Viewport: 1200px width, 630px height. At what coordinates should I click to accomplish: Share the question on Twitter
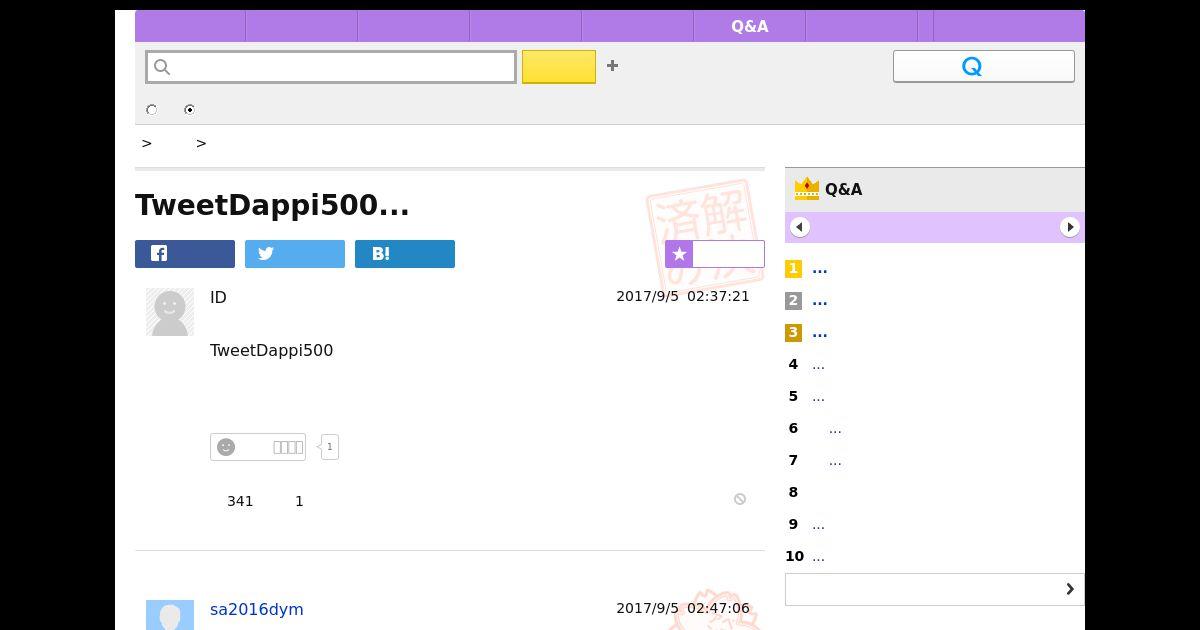tap(295, 254)
